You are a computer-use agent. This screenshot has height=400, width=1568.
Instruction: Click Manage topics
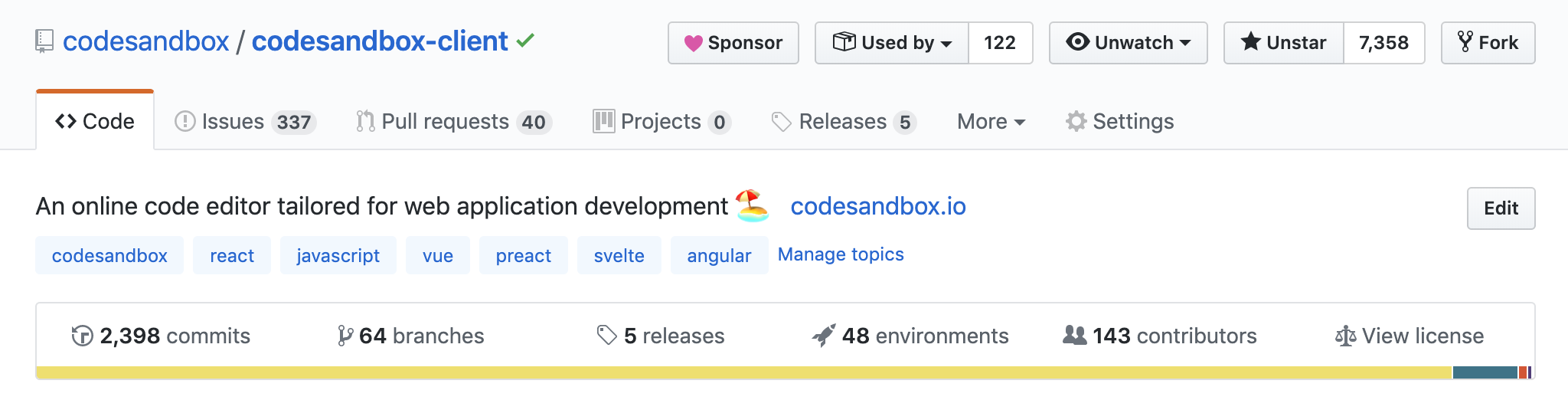click(x=841, y=254)
